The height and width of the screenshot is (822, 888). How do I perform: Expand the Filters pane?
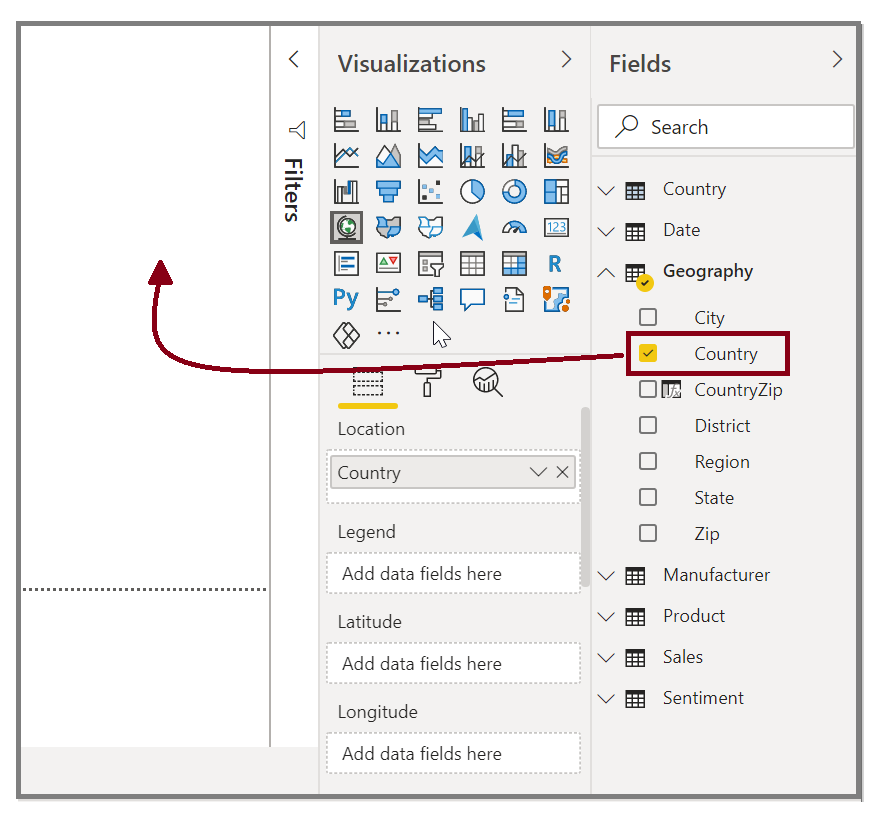tap(293, 59)
